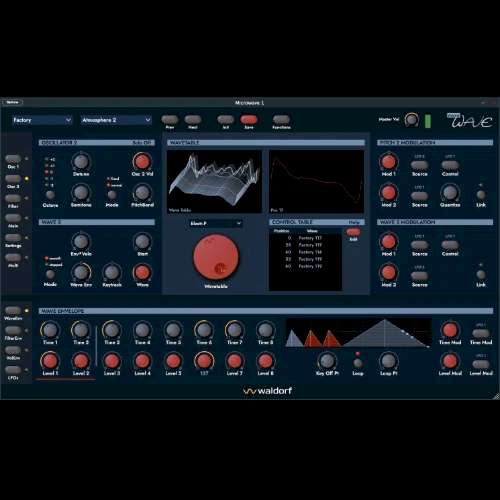Viewport: 500px width, 500px height.
Task: Expand the wavetable selection dropdown
Action: (216, 223)
